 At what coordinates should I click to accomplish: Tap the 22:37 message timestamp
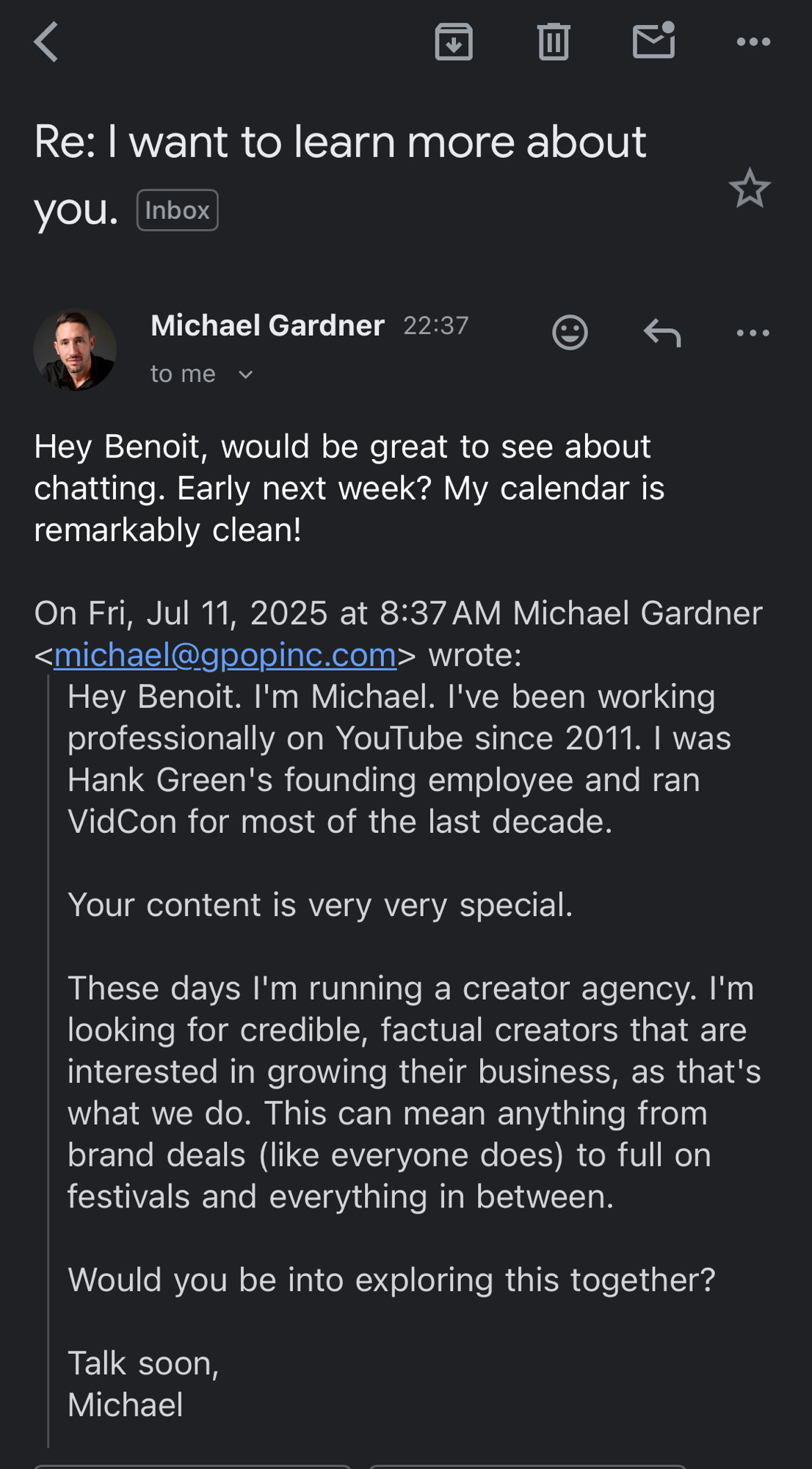tap(435, 325)
